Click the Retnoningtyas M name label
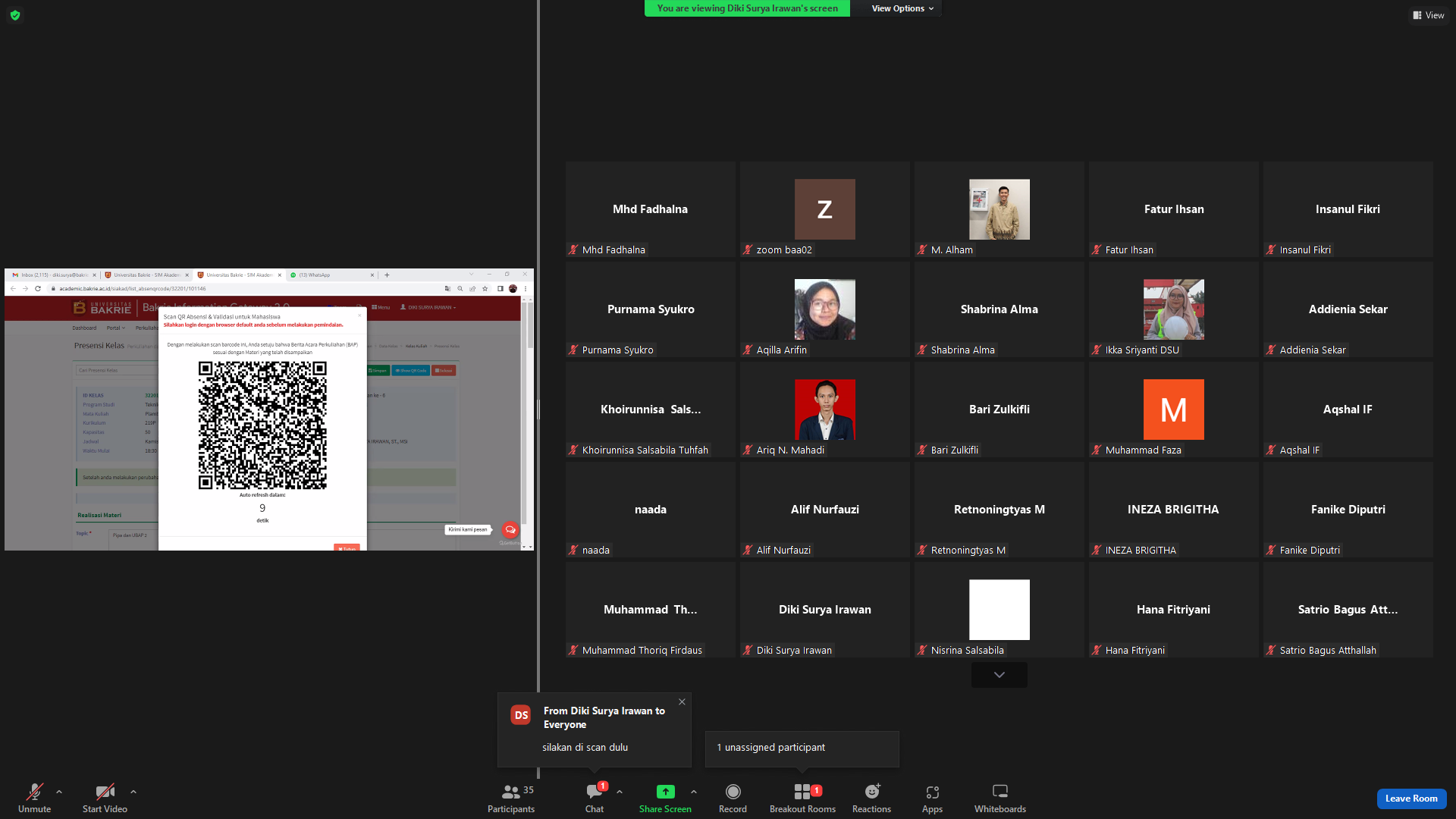The image size is (1456, 819). pos(968,551)
